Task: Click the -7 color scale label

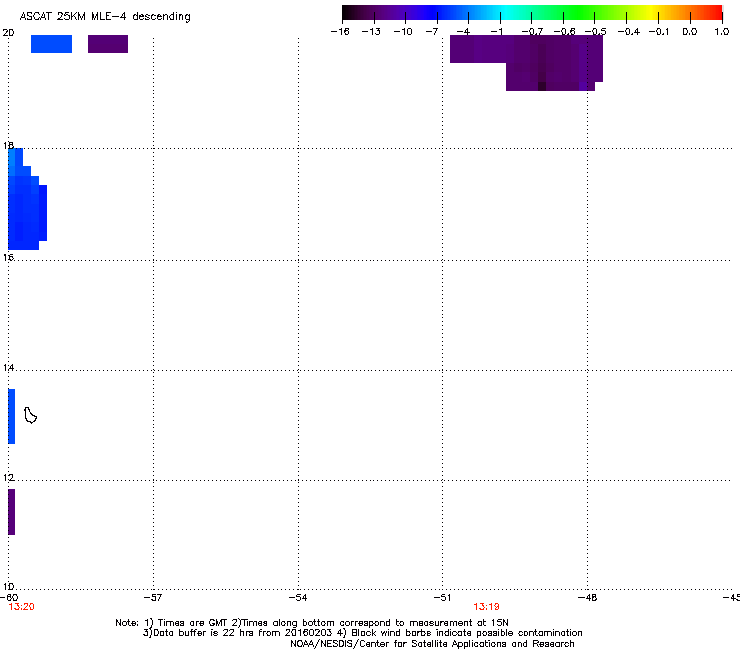Action: [x=432, y=32]
